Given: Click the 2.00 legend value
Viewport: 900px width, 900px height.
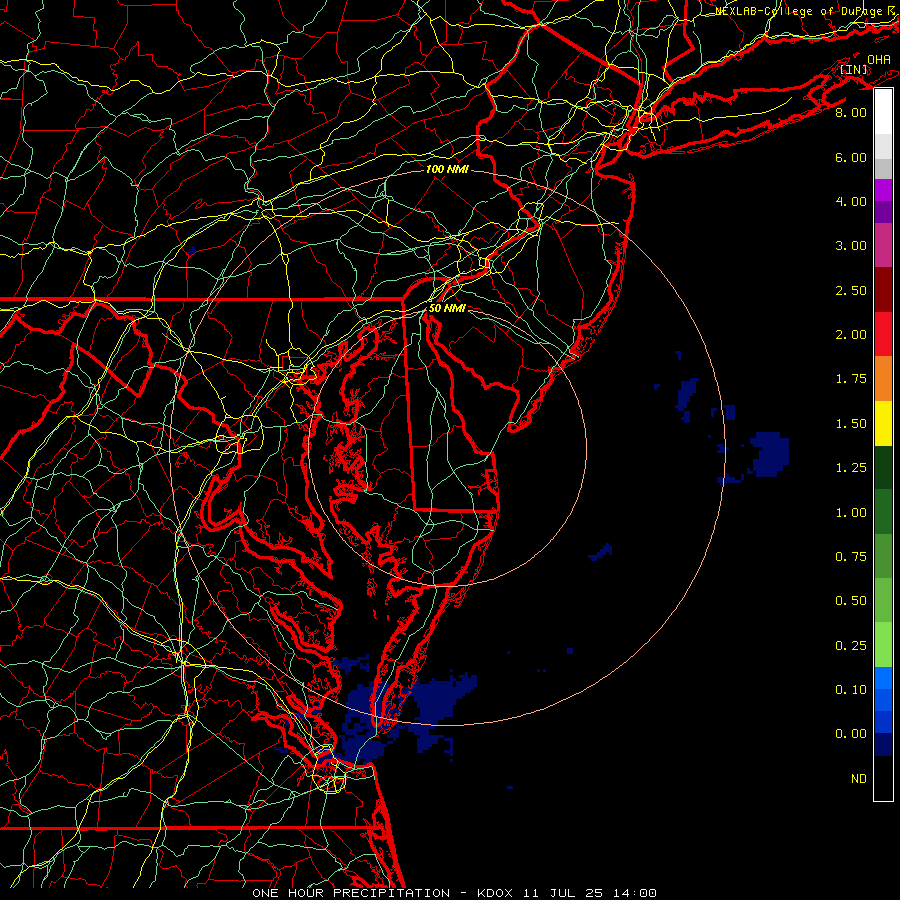Looking at the screenshot, I should click(x=851, y=335).
